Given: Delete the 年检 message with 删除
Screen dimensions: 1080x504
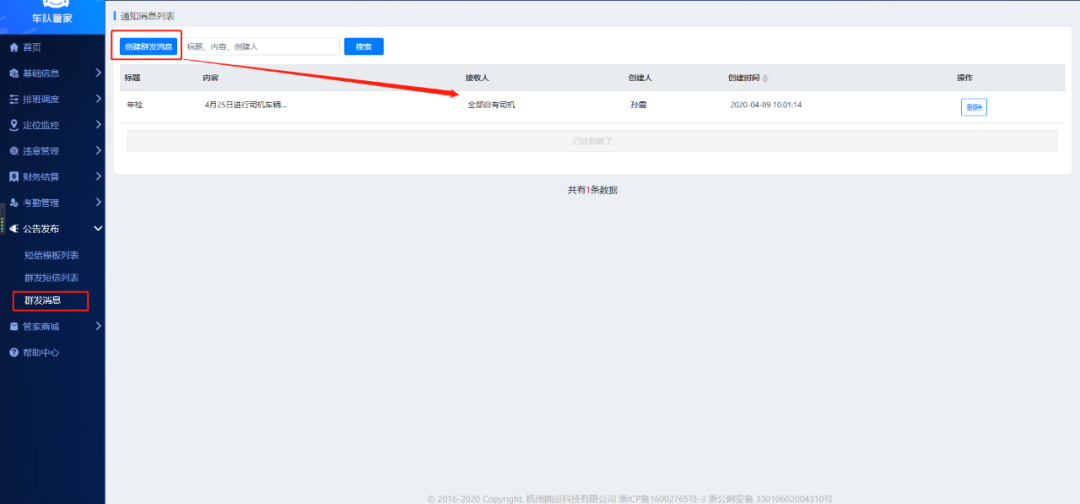Looking at the screenshot, I should click(973, 107).
